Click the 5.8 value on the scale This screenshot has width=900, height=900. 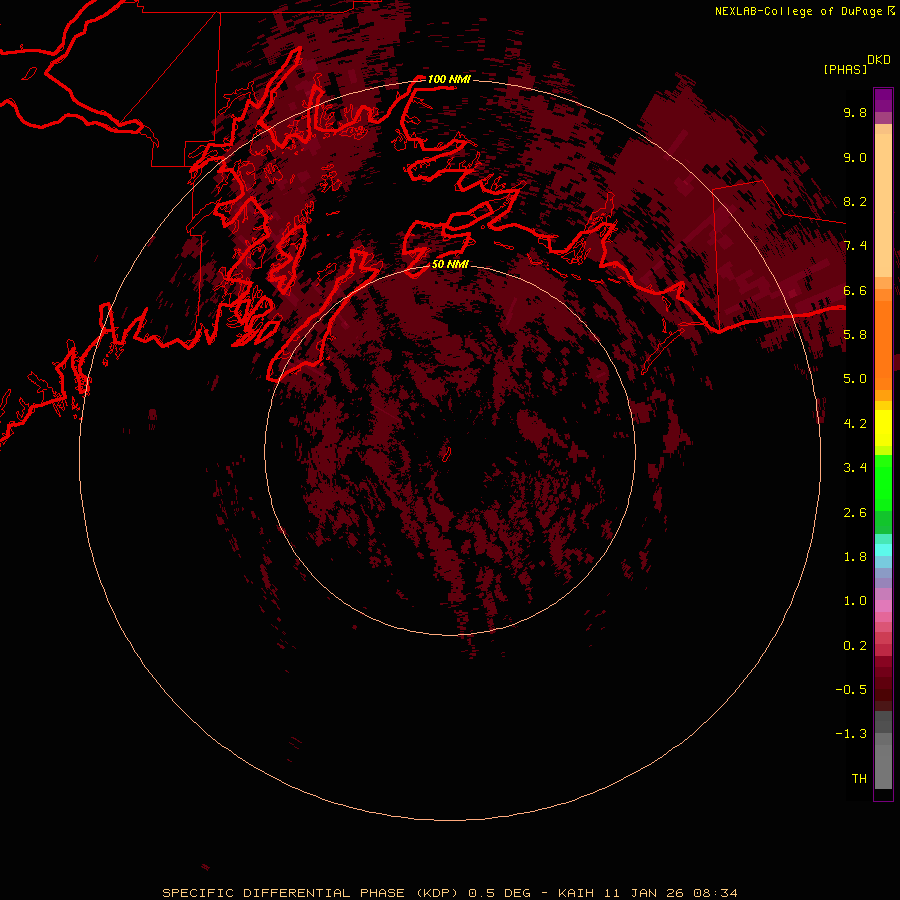click(855, 335)
